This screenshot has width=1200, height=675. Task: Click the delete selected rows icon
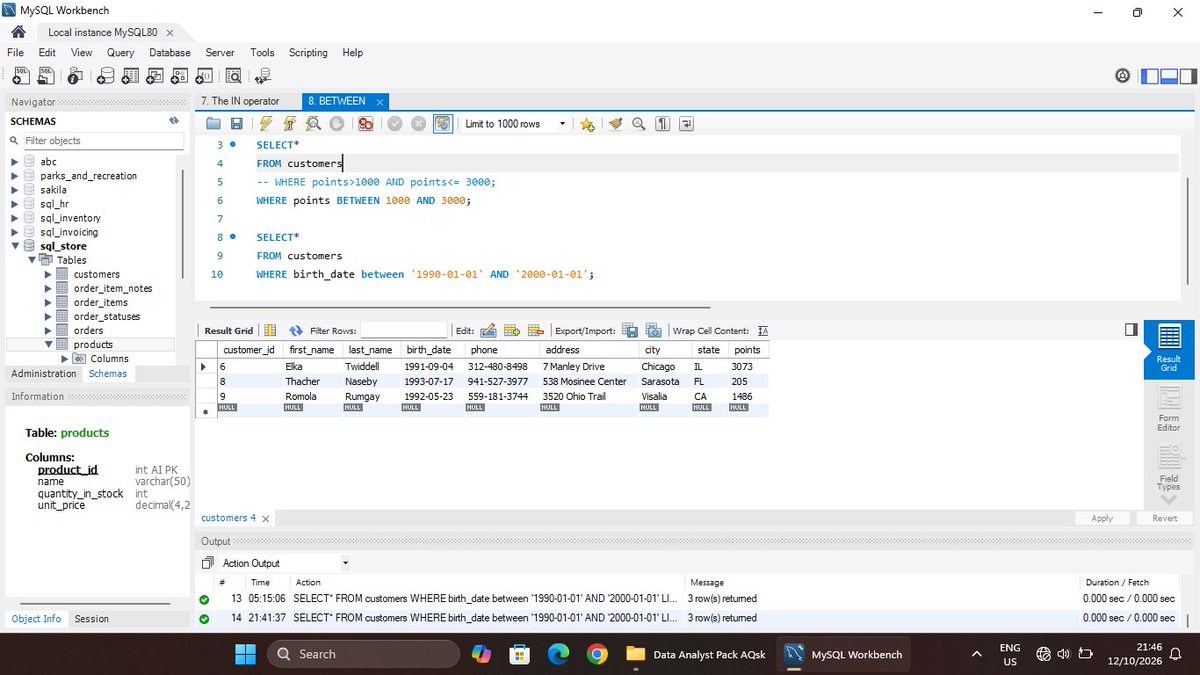tap(535, 331)
